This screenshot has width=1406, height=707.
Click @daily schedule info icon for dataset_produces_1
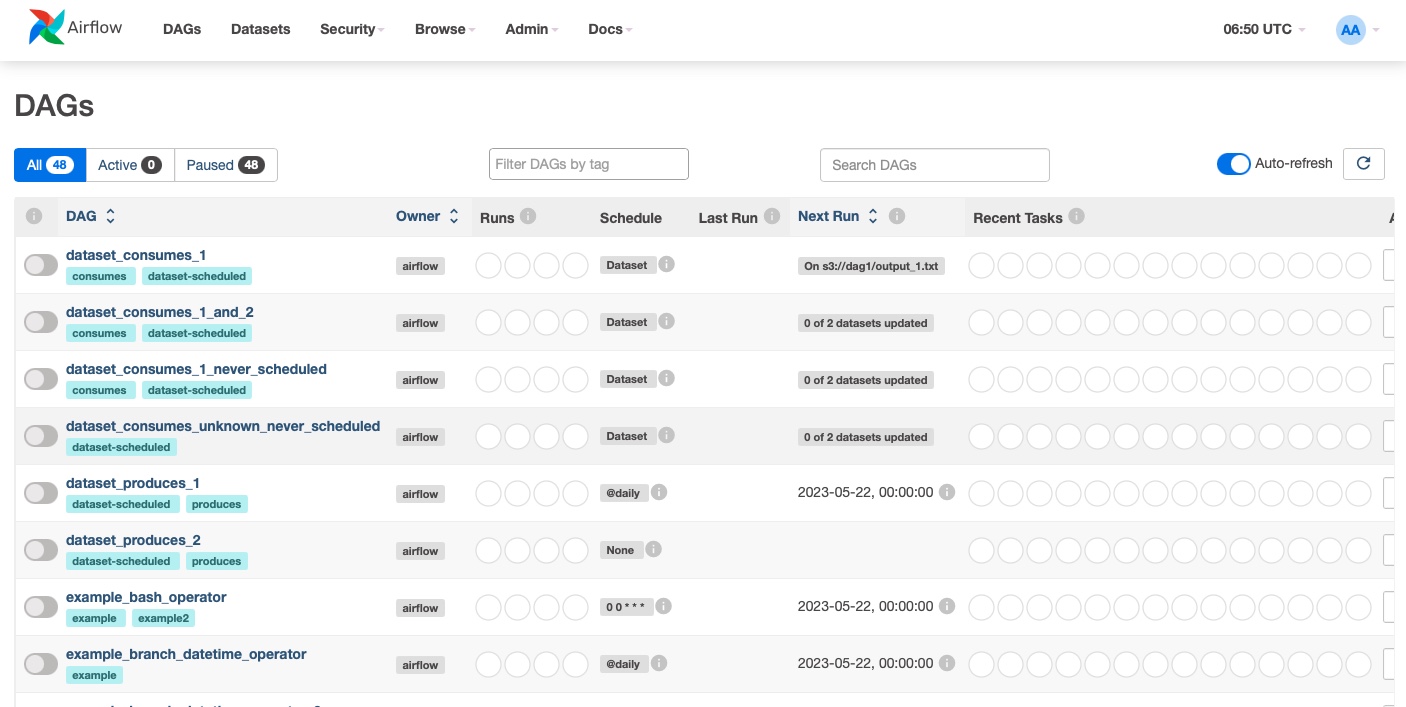(659, 492)
